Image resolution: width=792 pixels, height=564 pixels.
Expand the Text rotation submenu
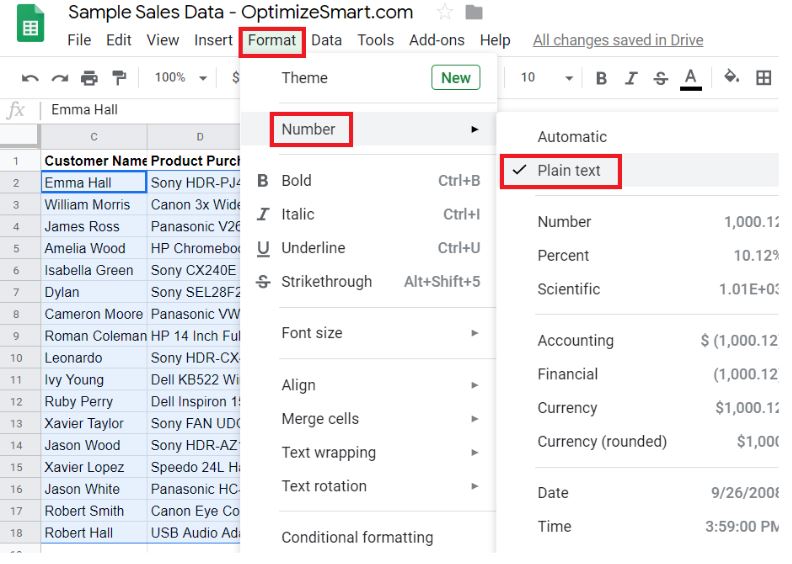pyautogui.click(x=370, y=486)
